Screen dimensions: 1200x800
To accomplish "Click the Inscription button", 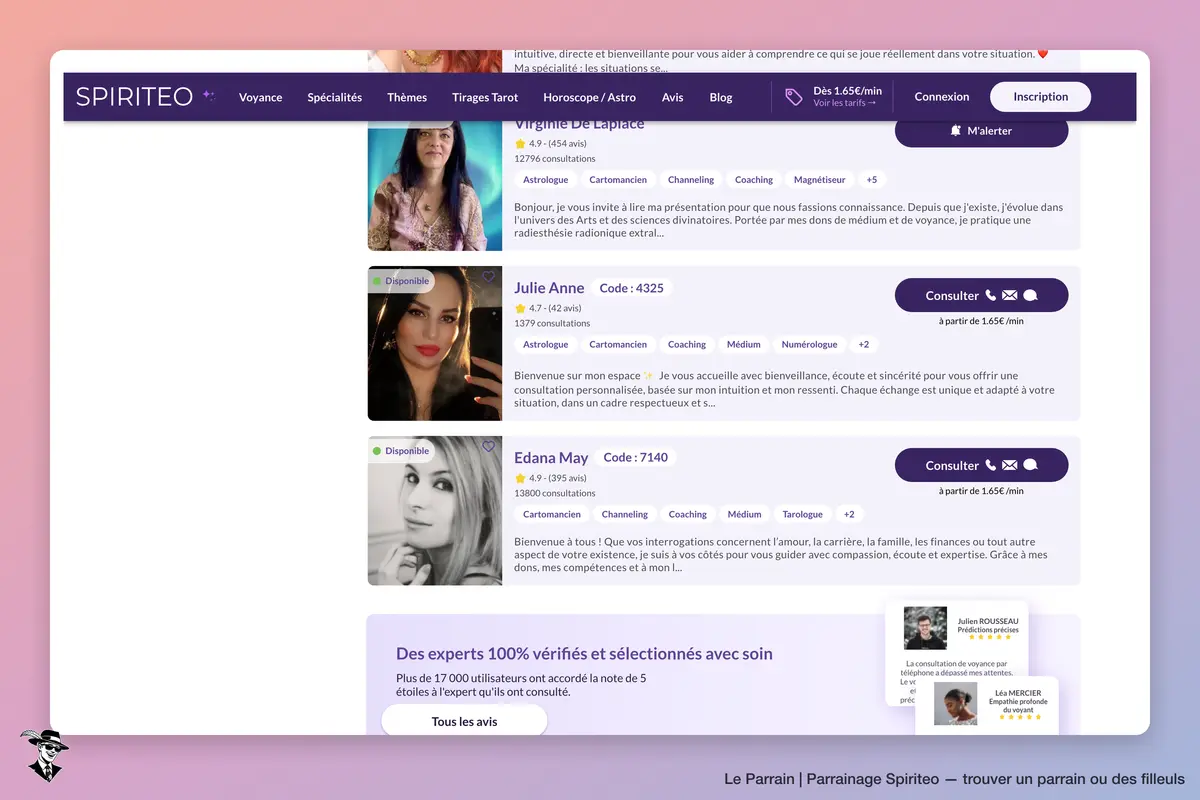I will click(1041, 97).
